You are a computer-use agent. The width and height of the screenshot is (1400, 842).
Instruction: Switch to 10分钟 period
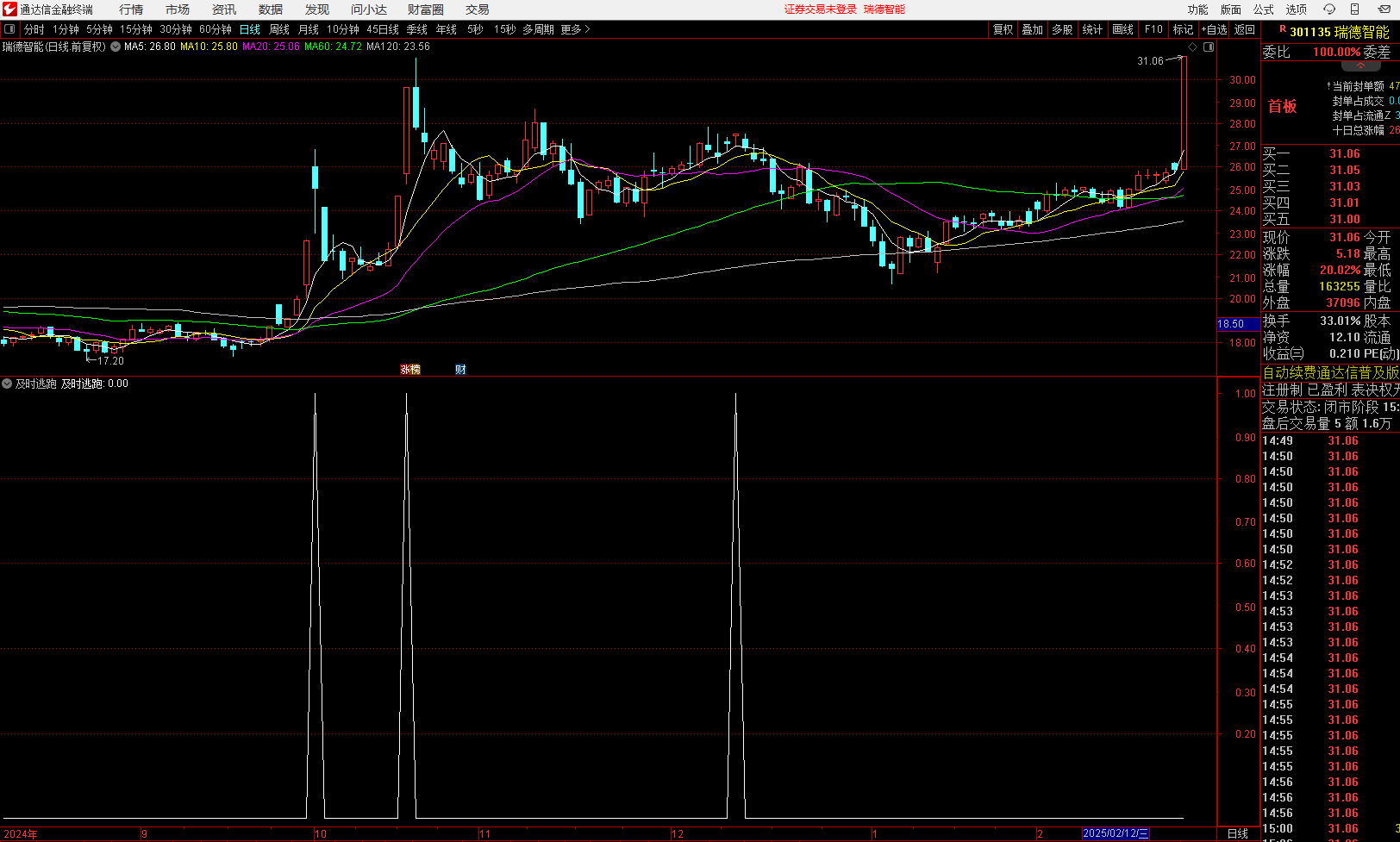click(x=343, y=29)
